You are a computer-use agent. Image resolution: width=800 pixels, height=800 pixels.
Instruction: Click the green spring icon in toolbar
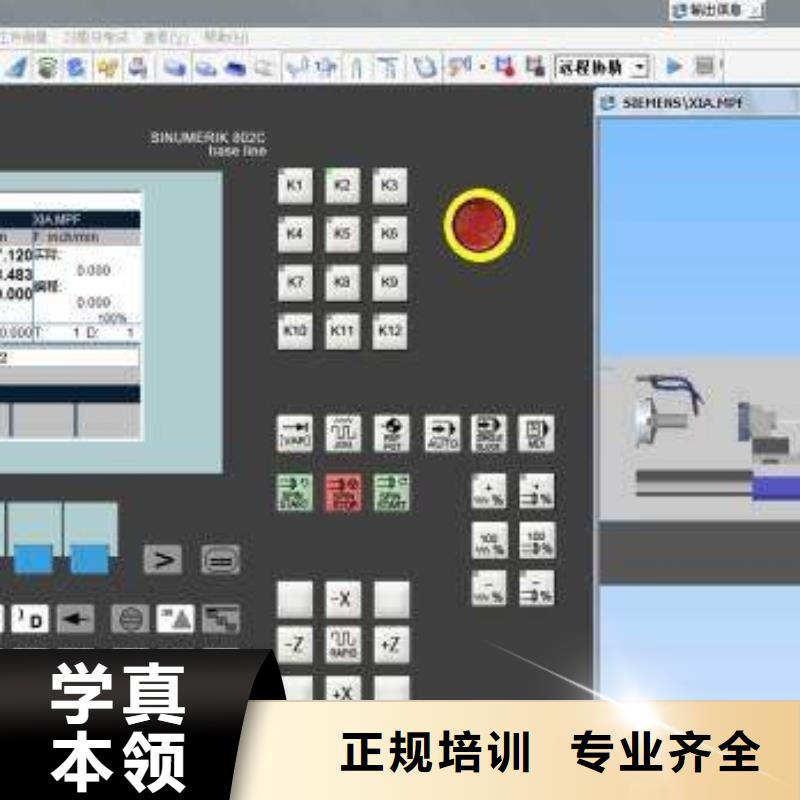(x=47, y=67)
